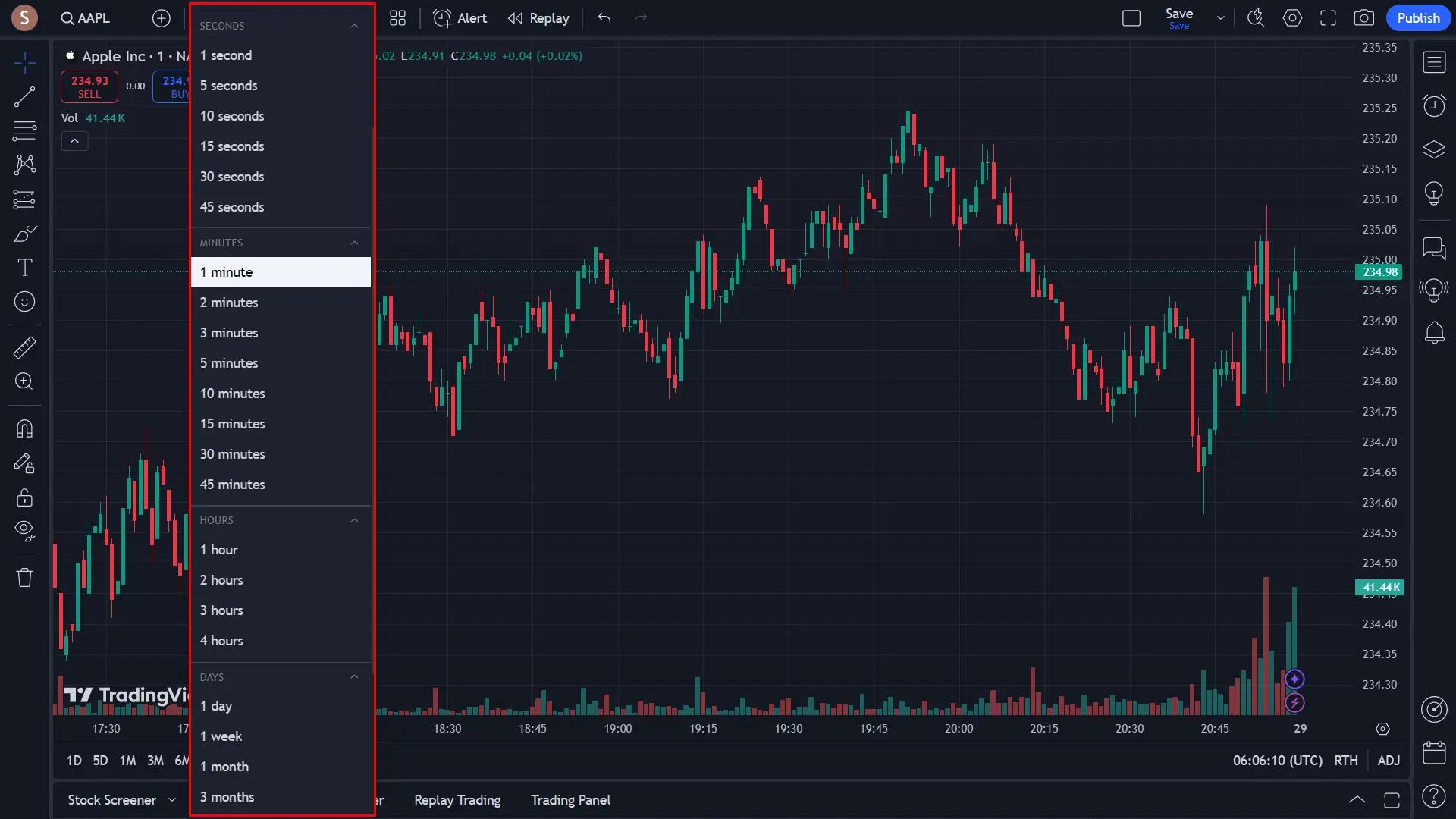
Task: Open the user profile avatar
Action: (24, 17)
